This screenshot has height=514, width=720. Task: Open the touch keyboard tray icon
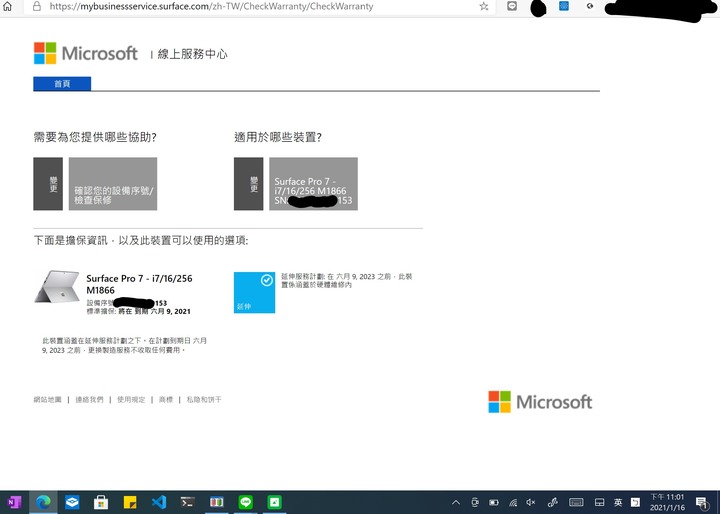(x=576, y=503)
